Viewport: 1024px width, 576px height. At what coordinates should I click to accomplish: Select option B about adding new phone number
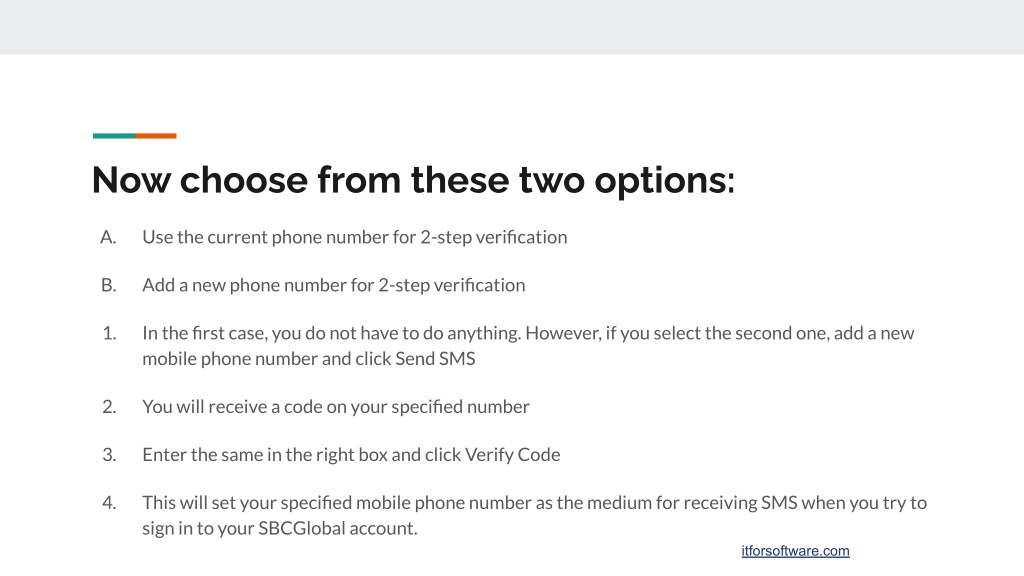point(334,285)
